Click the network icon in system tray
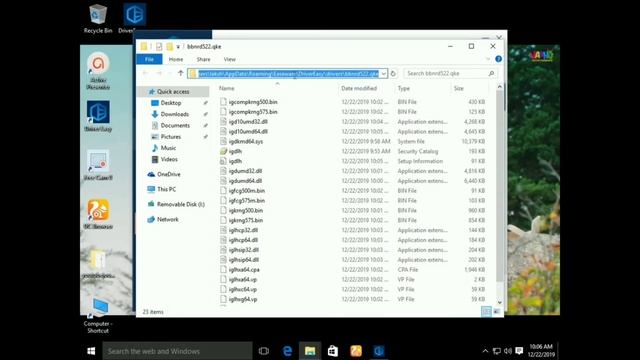Screen dimensions: 640x360 [497, 351]
